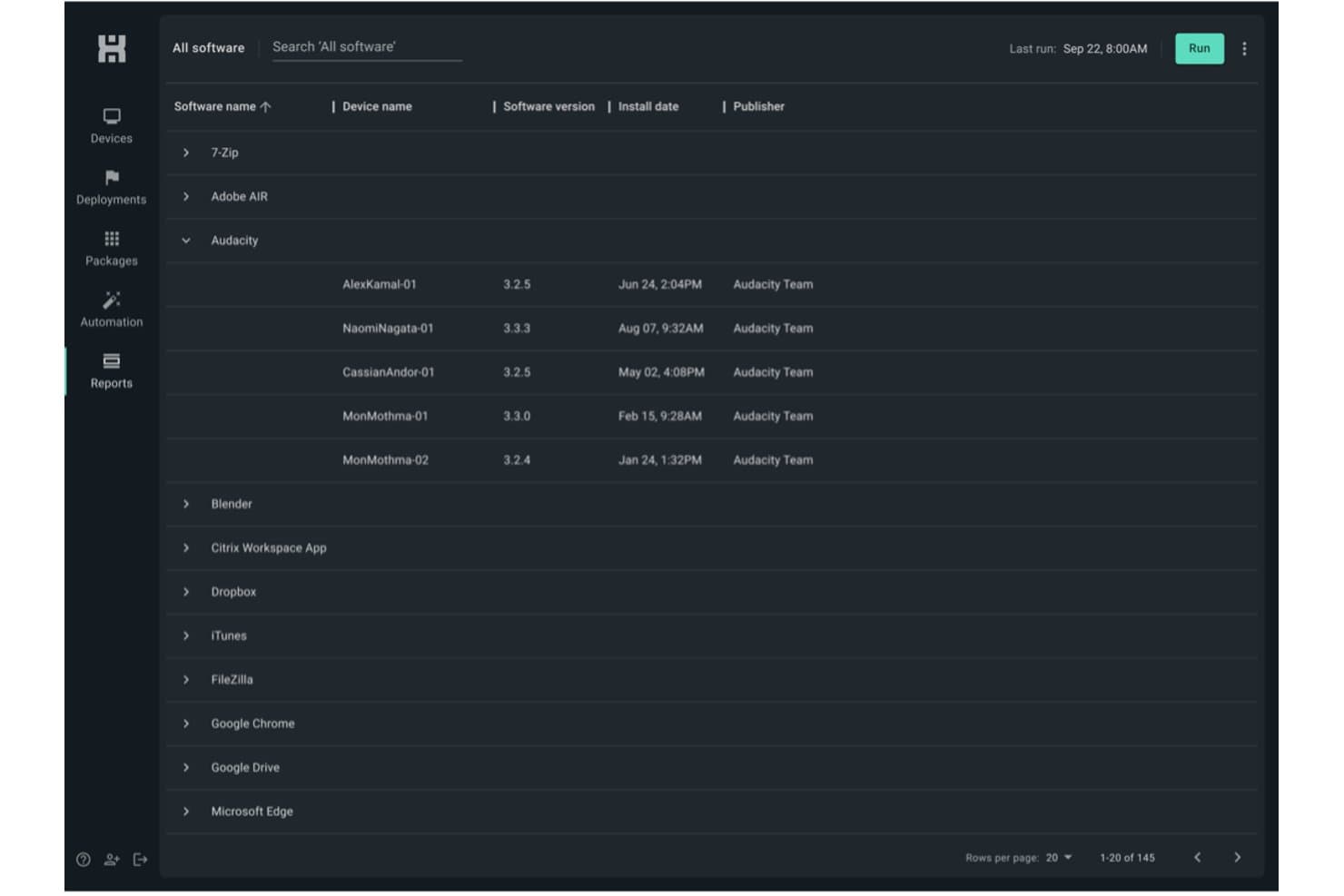Click the 1-20 of 145 page count
This screenshot has height=896, width=1344.
coord(1128,858)
